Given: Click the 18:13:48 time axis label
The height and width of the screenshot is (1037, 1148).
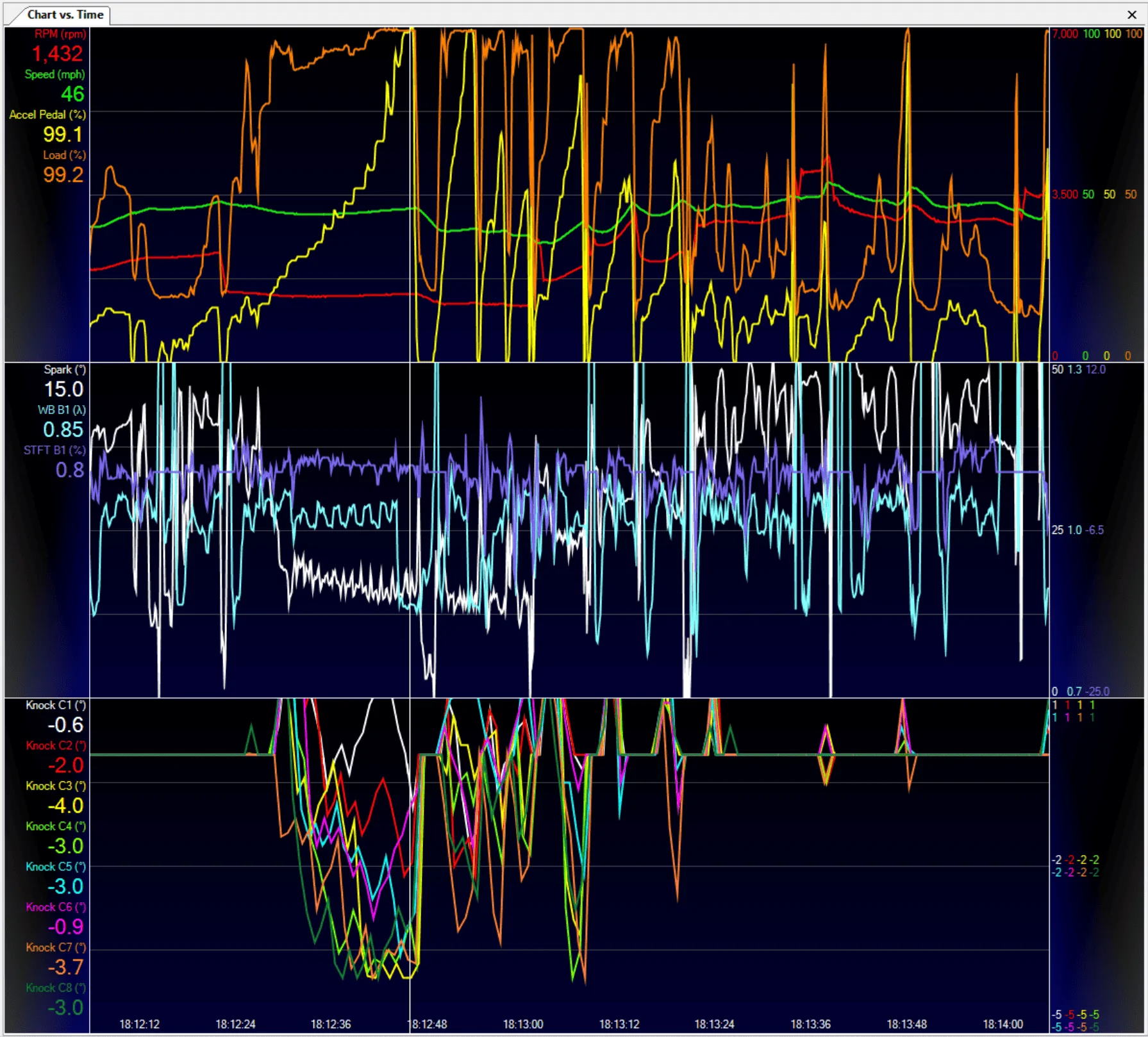Looking at the screenshot, I should (x=907, y=1024).
